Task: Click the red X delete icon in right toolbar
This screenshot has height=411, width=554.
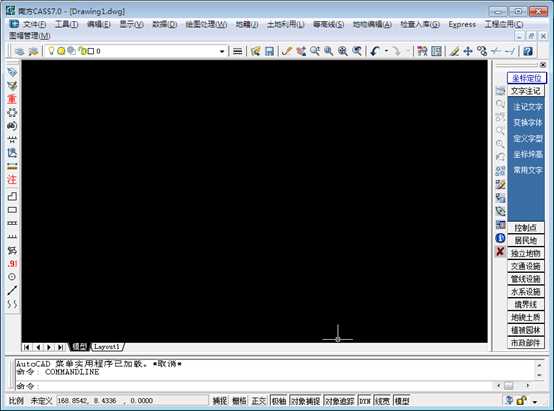Action: 500,252
